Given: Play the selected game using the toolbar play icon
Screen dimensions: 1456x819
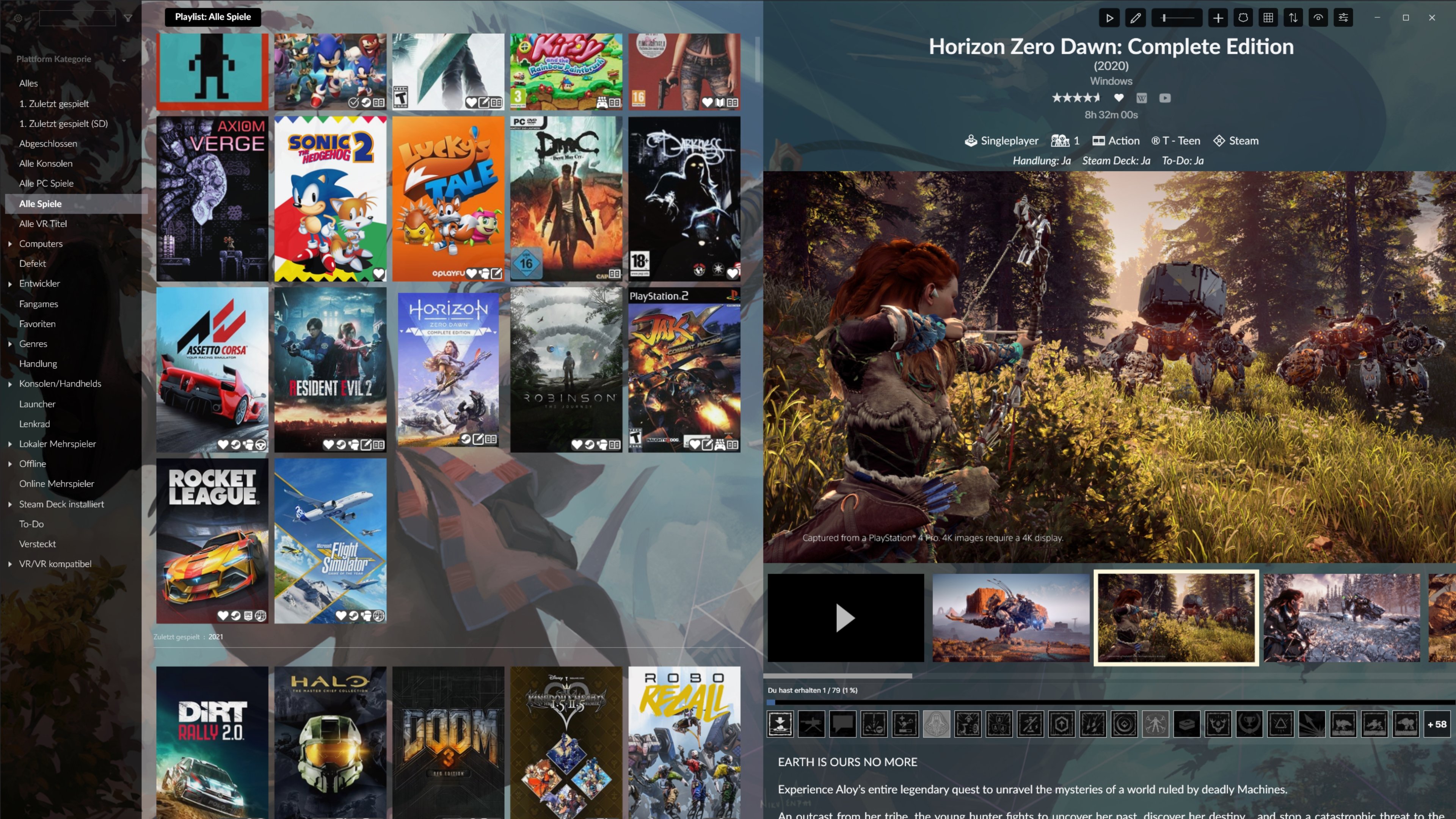Looking at the screenshot, I should [x=1109, y=18].
